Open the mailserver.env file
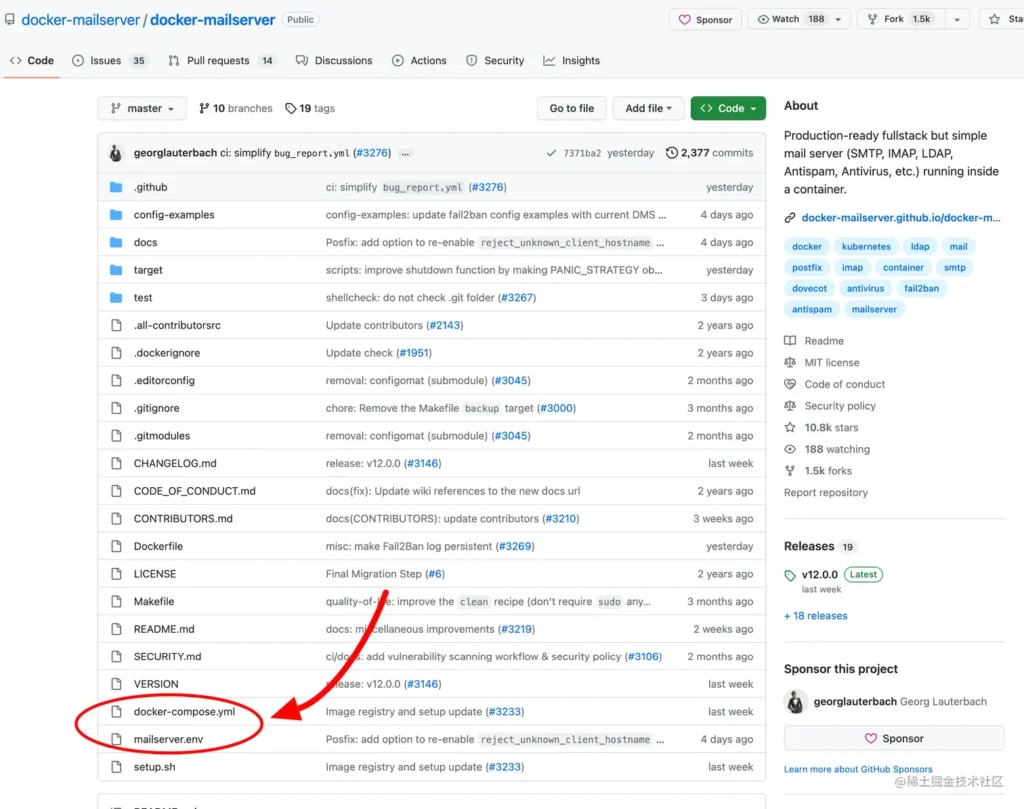Screen dimensions: 1024x809 [x=168, y=739]
